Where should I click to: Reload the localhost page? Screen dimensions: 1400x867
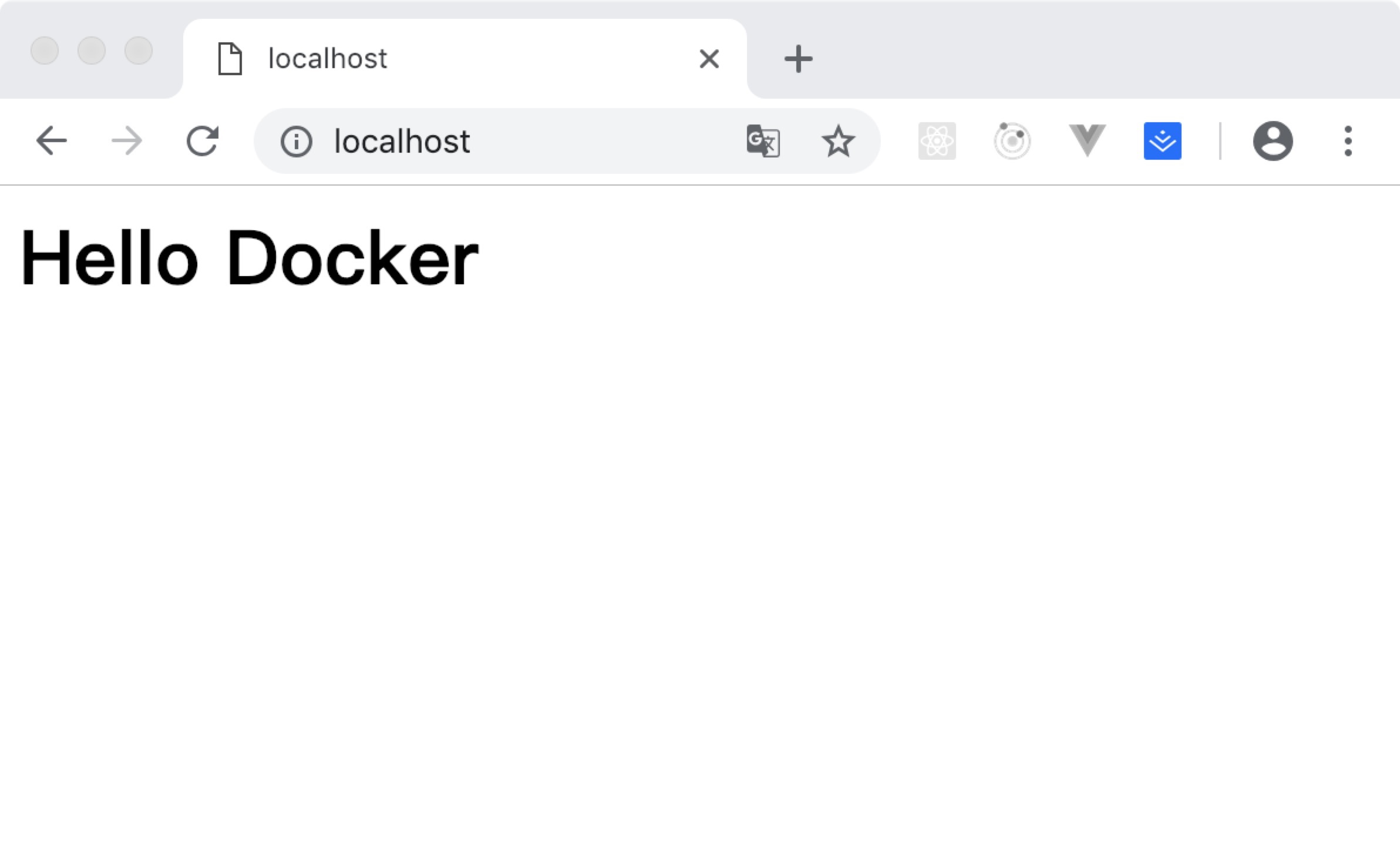coord(203,141)
